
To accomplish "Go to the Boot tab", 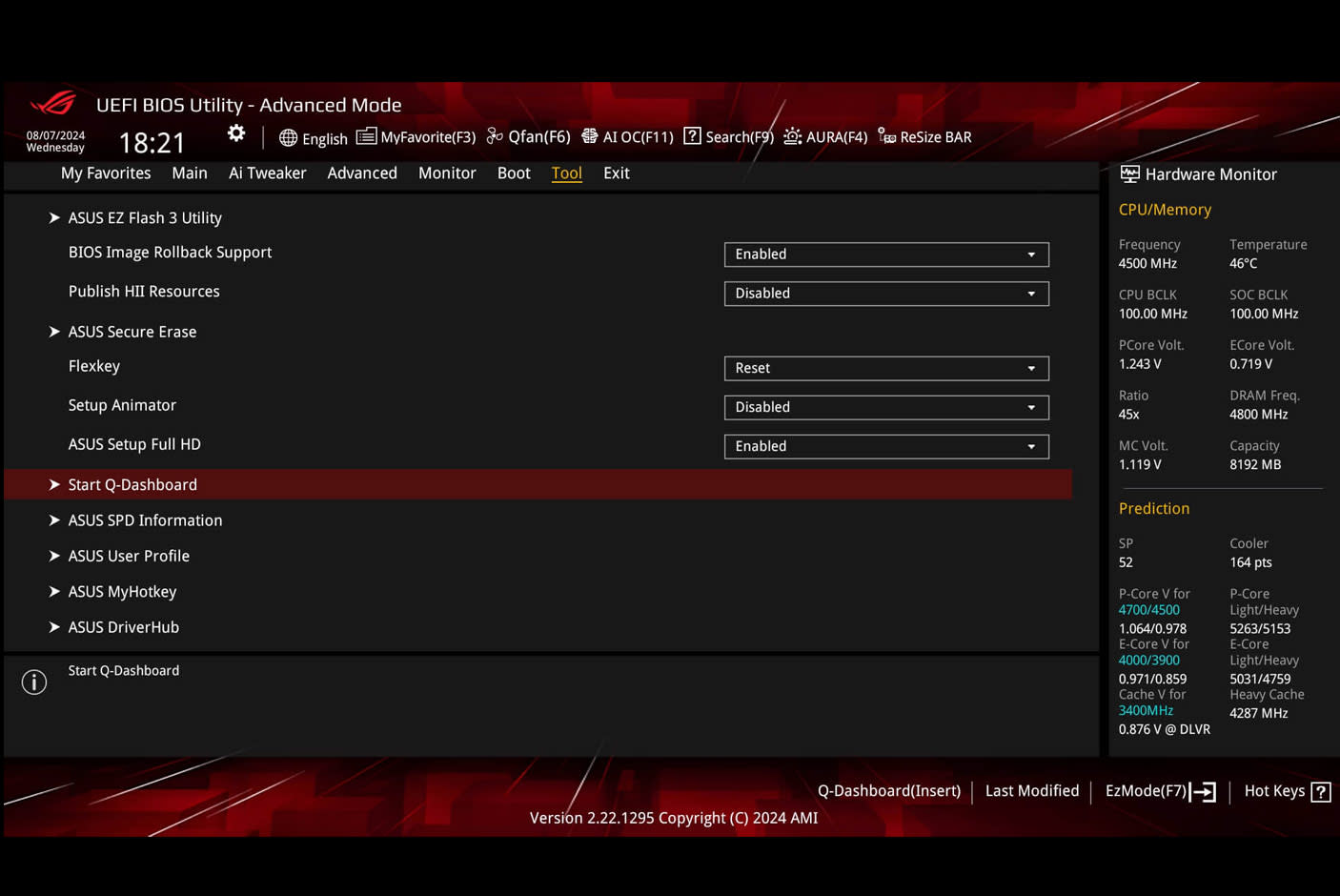I will [514, 173].
